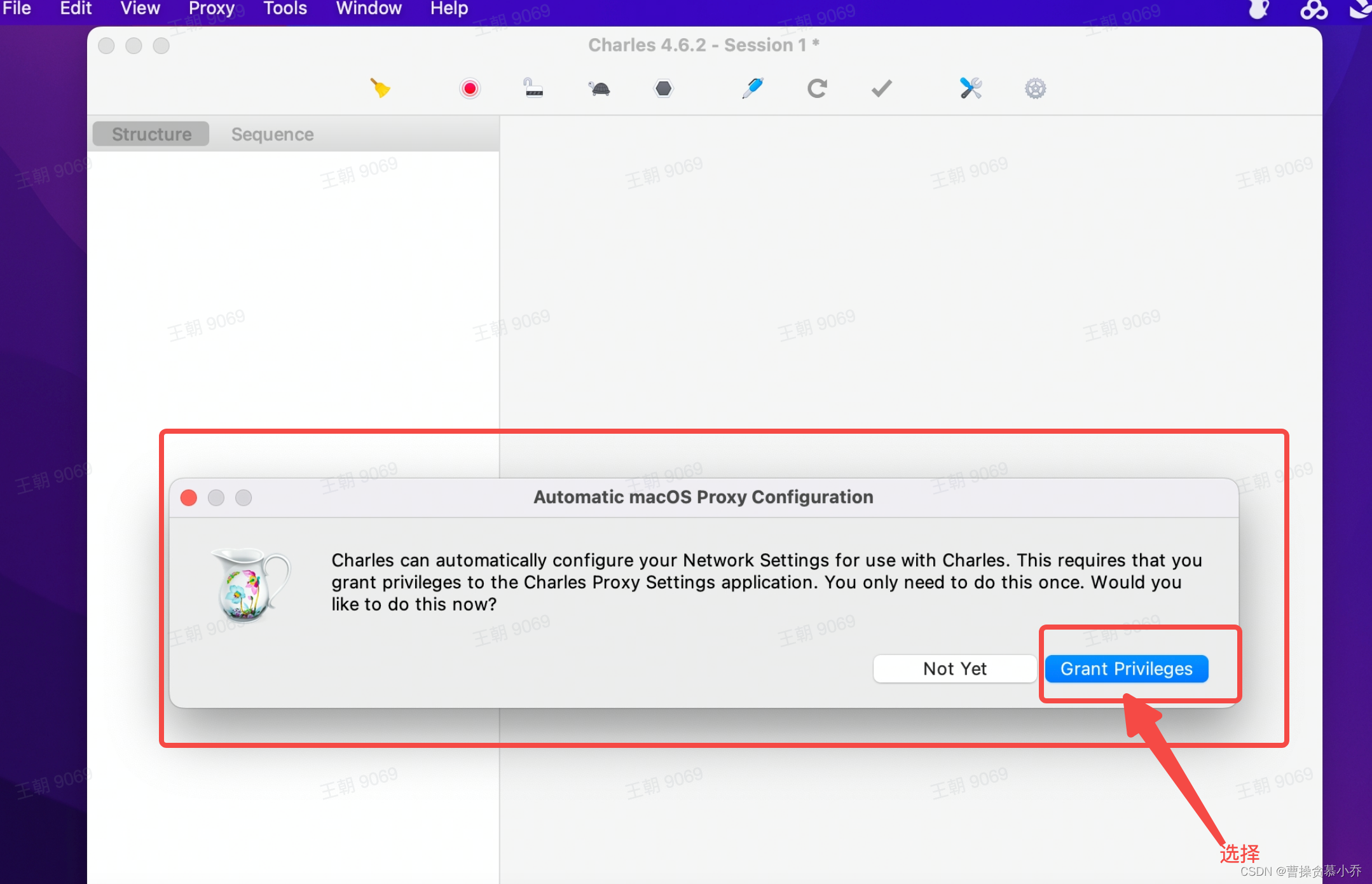
Task: Click the Not Yet button
Action: click(x=954, y=669)
